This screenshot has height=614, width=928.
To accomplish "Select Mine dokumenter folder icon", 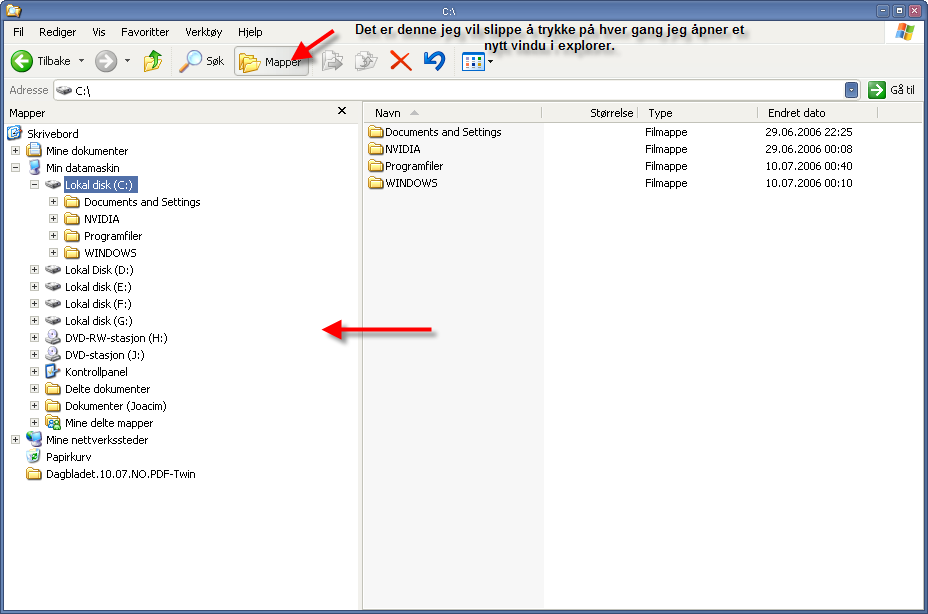I will point(34,150).
